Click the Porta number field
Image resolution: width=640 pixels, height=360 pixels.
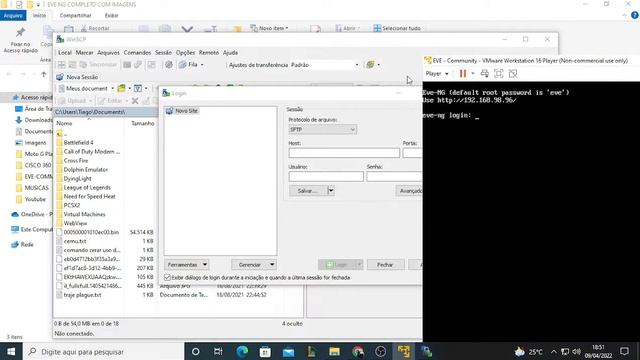click(x=413, y=153)
